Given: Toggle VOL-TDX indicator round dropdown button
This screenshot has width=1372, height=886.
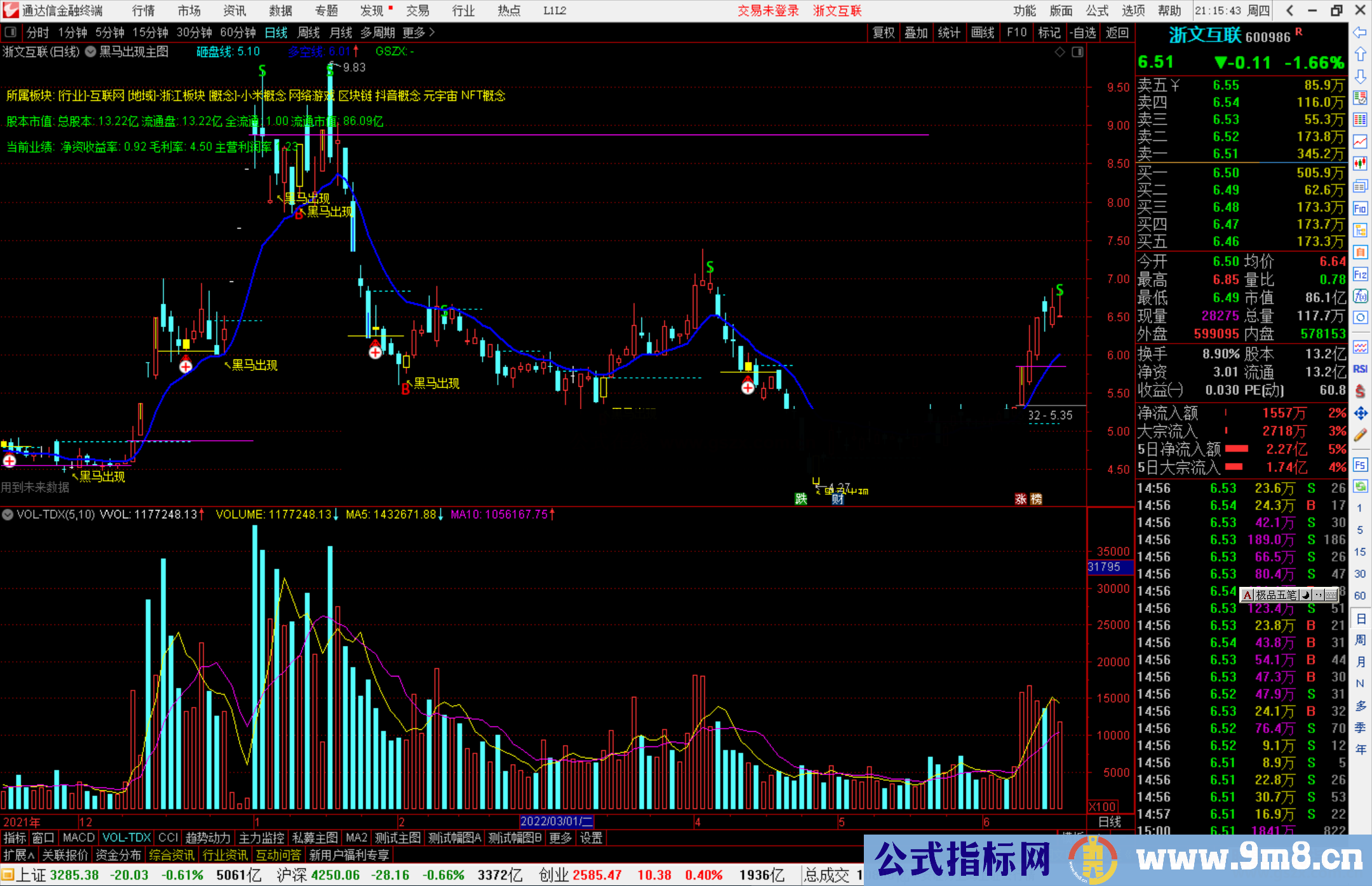Looking at the screenshot, I should tap(8, 514).
